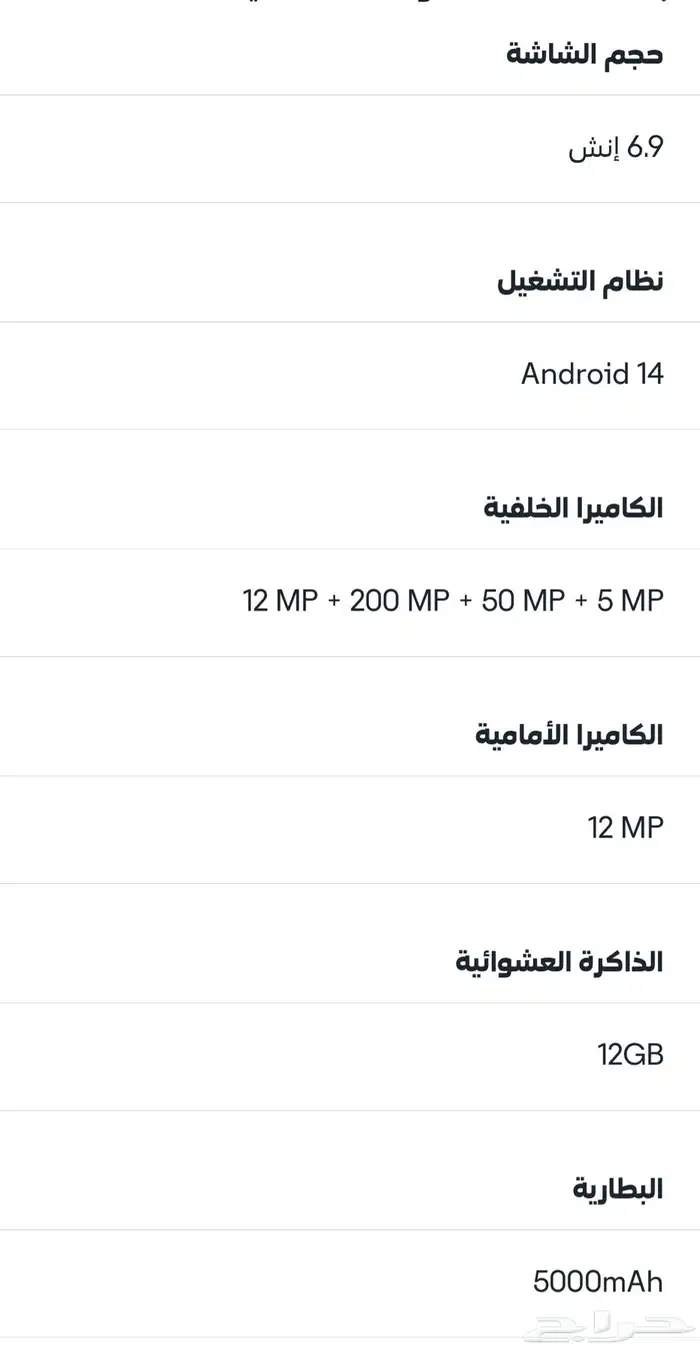Click plus sign between 200 MP and 50 MP
The width and height of the screenshot is (700, 1352).
(x=466, y=601)
